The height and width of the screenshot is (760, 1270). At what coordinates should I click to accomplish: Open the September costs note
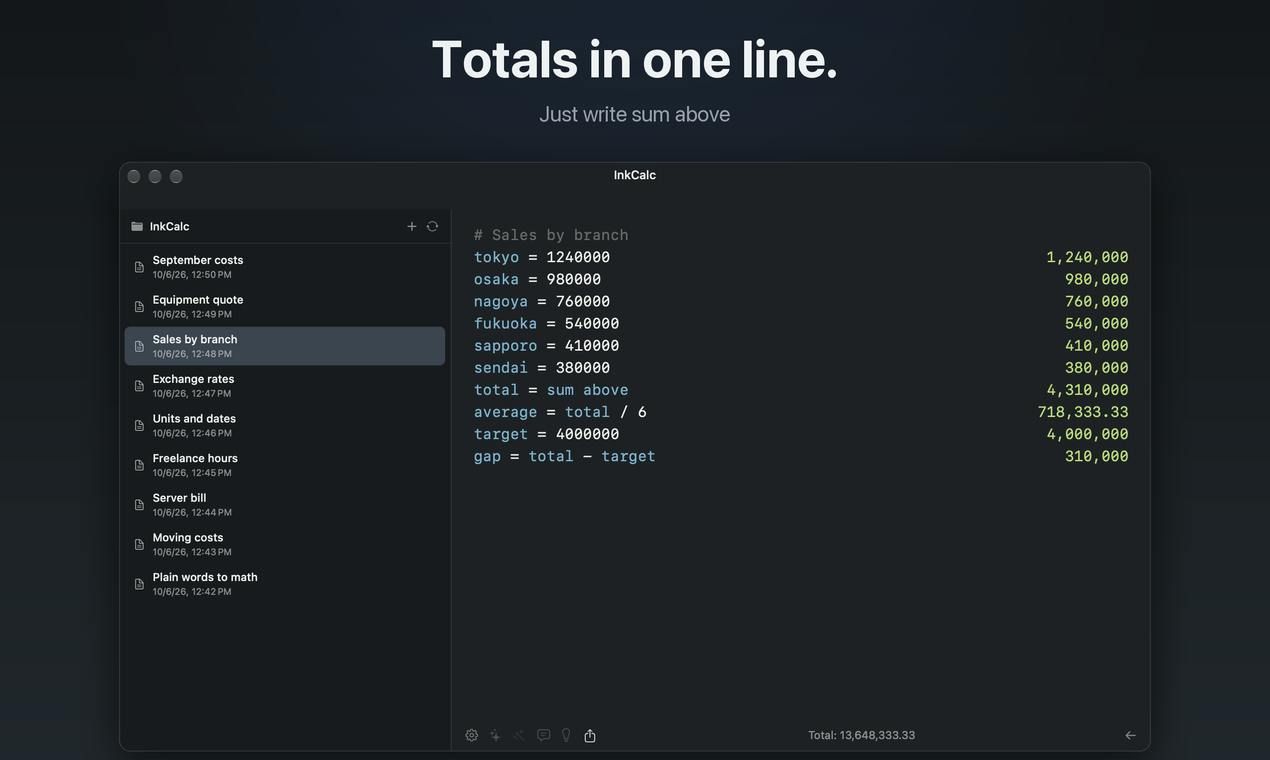click(x=285, y=267)
